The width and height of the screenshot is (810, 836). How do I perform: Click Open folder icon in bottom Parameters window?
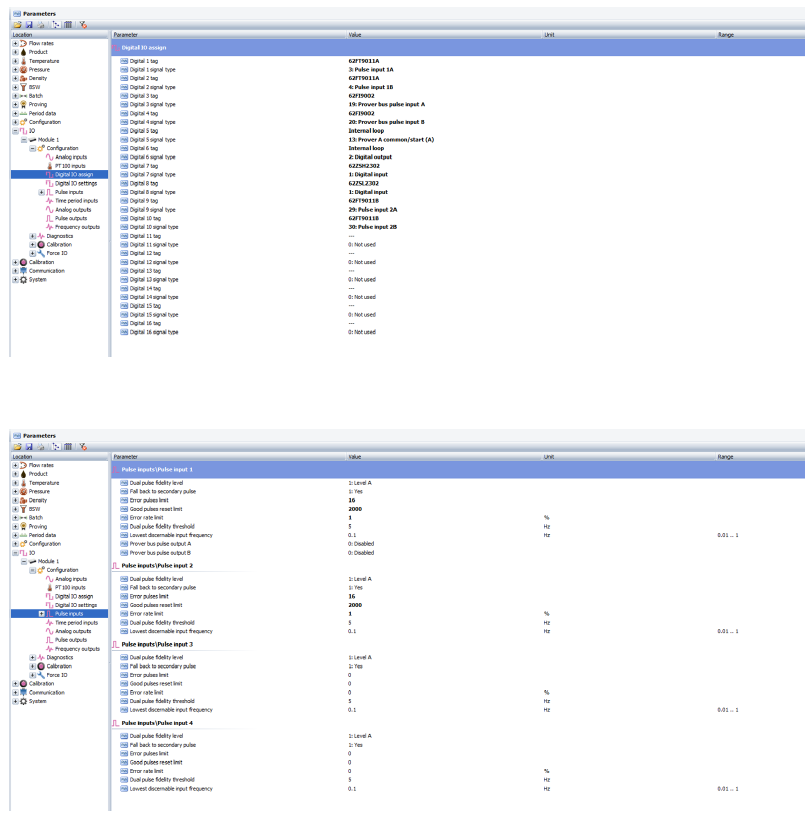click(x=17, y=447)
